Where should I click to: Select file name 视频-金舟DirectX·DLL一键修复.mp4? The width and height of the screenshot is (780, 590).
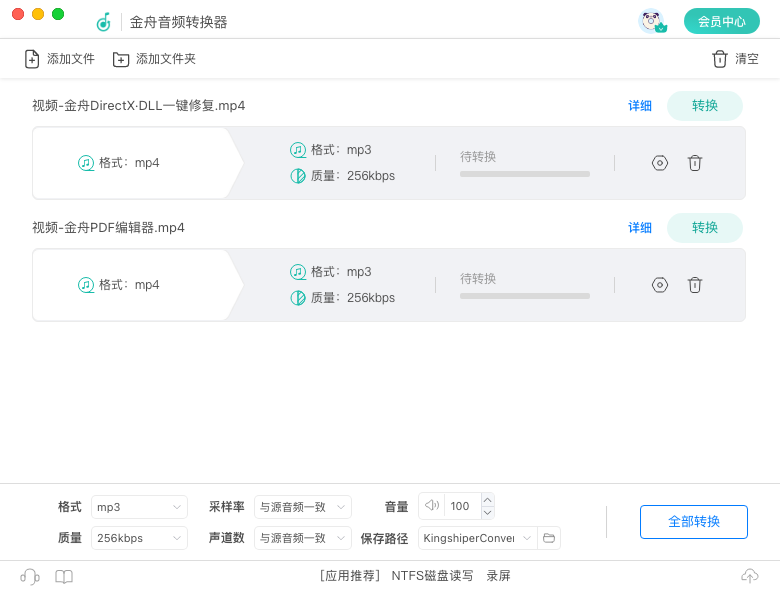[139, 105]
